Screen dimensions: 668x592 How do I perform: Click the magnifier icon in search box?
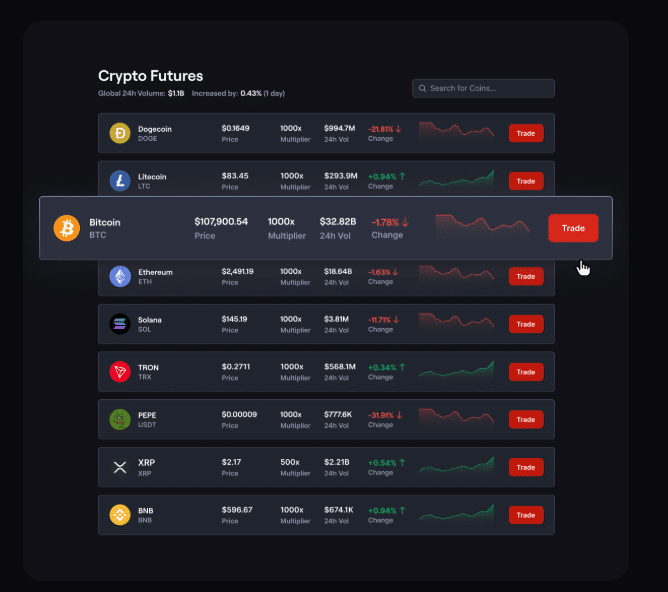[x=423, y=89]
